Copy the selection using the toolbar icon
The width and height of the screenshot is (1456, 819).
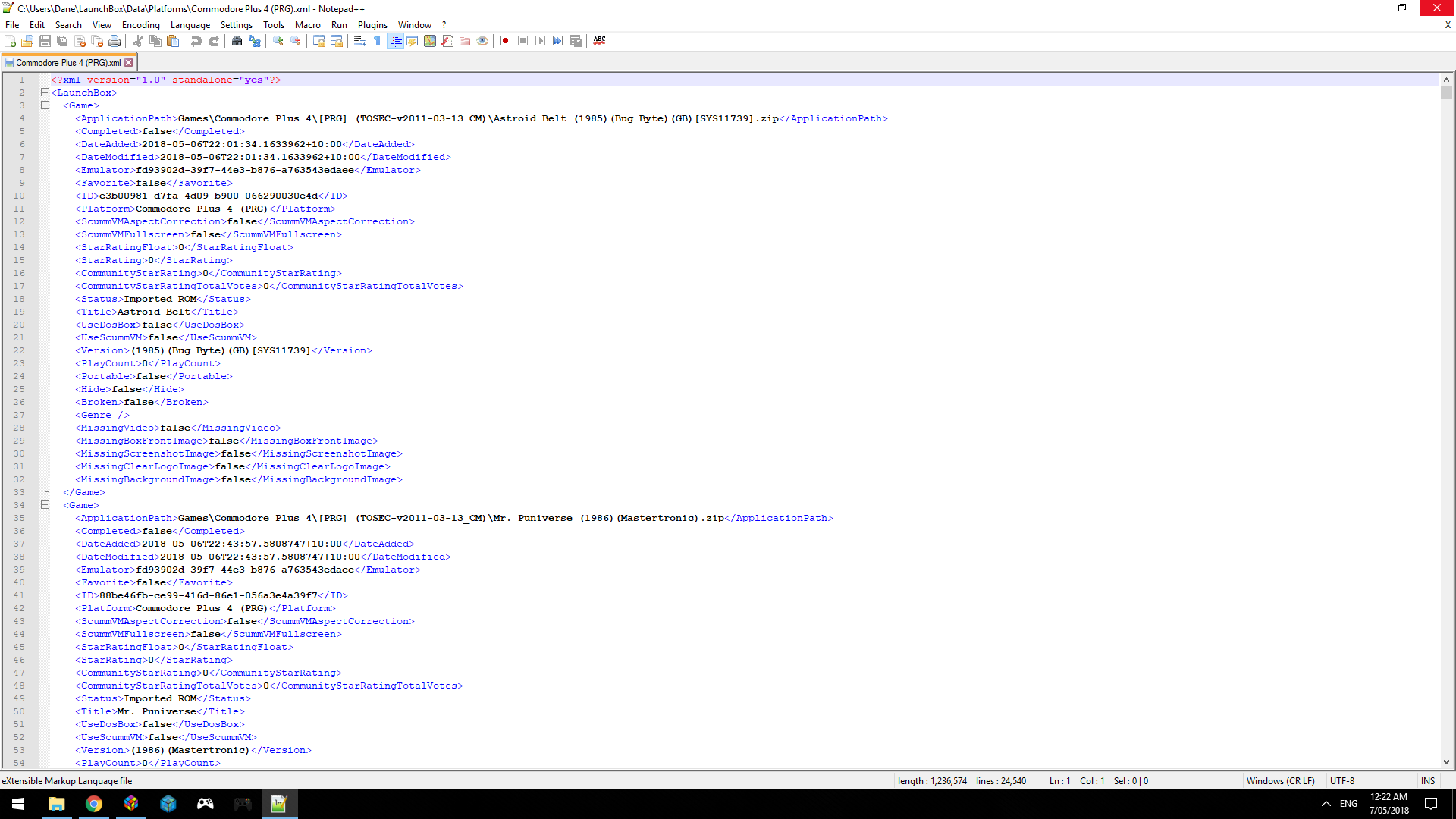pyautogui.click(x=155, y=41)
